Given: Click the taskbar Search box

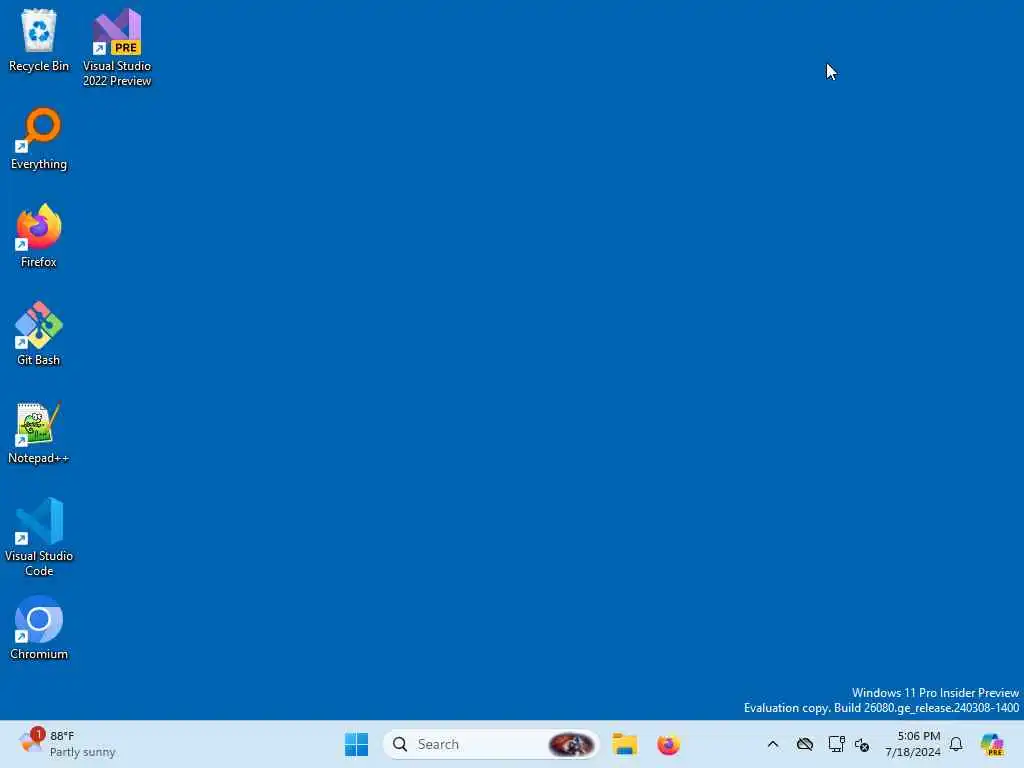Looking at the screenshot, I should point(491,744).
